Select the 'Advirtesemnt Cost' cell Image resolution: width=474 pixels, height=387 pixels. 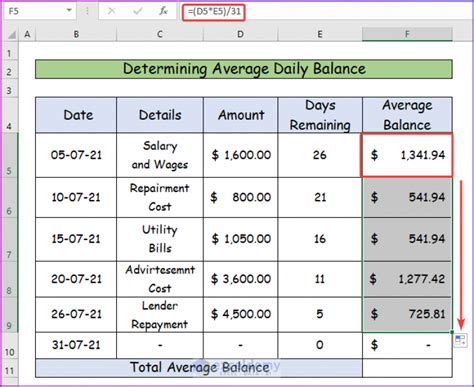point(160,279)
